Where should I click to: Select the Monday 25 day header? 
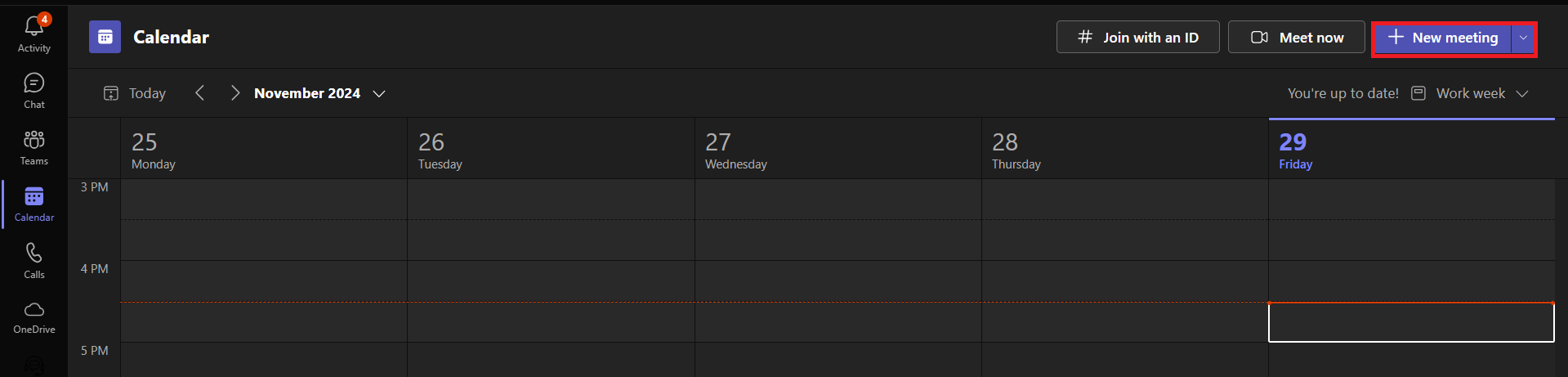coord(264,150)
